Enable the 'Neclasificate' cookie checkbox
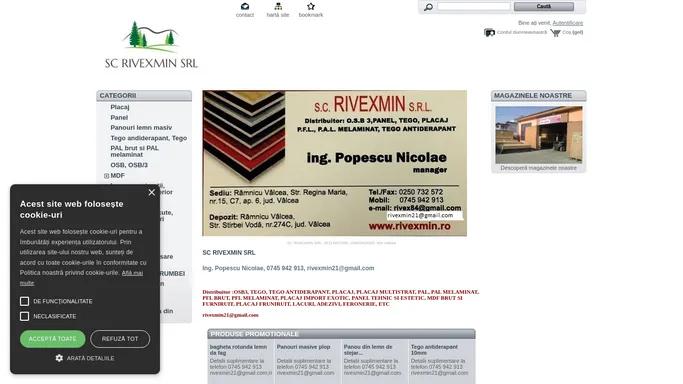Viewport: 683px width, 384px height. (x=24, y=317)
